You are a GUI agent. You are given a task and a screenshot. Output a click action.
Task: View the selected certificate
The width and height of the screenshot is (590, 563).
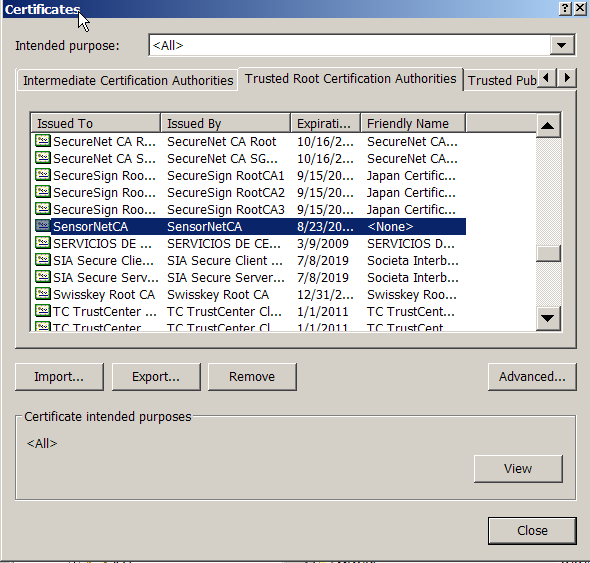pyautogui.click(x=518, y=469)
